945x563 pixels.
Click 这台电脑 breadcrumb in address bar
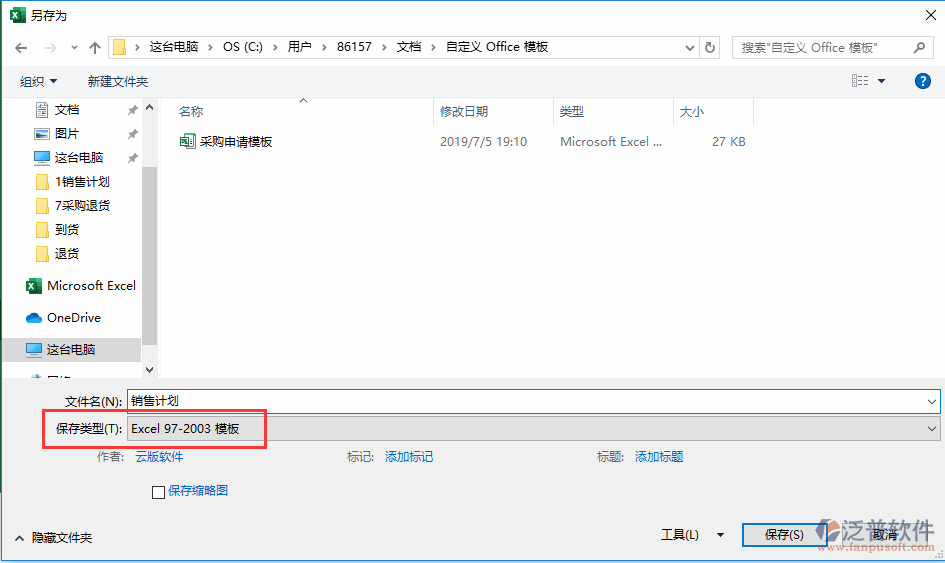[x=174, y=47]
